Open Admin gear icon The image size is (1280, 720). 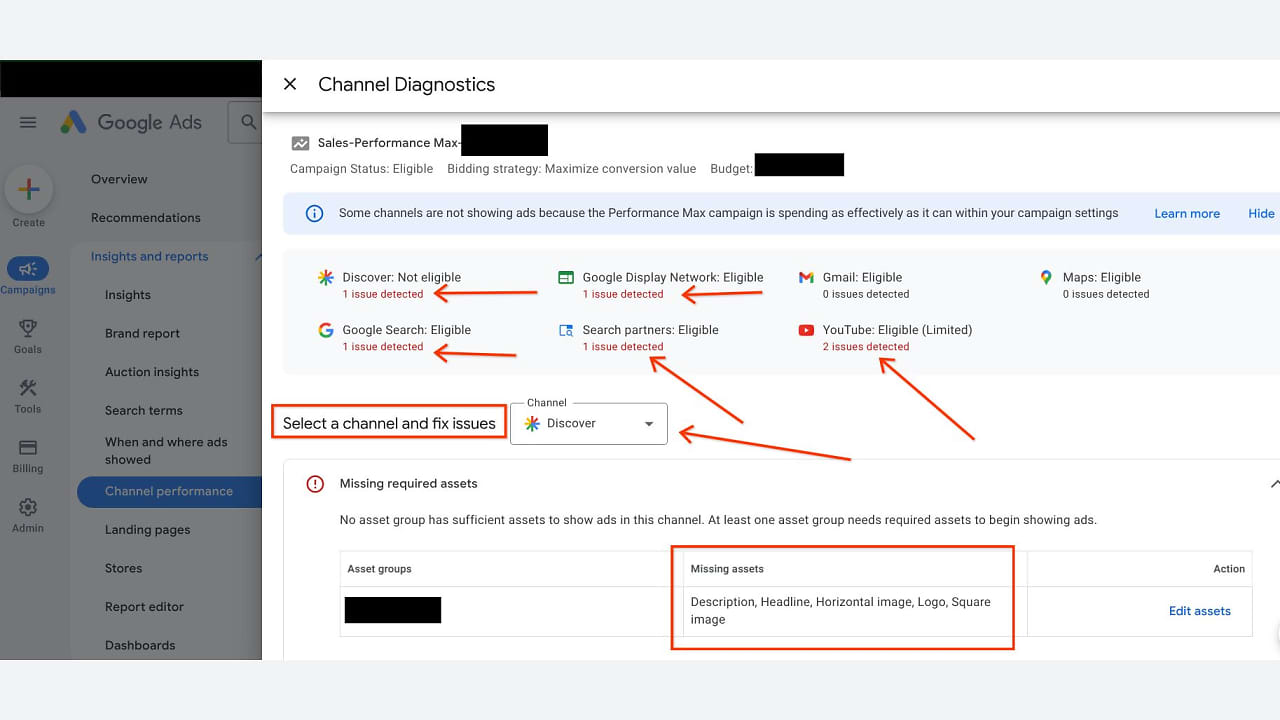[x=28, y=507]
